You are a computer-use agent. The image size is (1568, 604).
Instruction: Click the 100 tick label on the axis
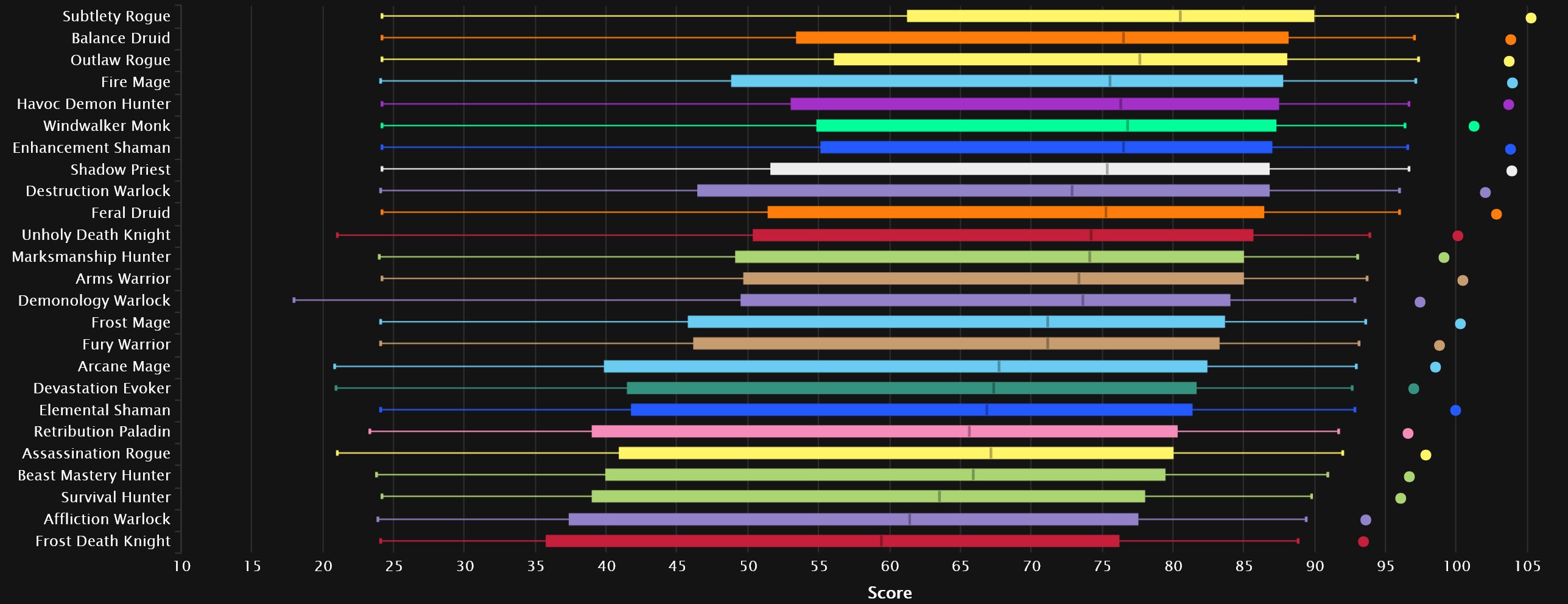[x=1456, y=567]
